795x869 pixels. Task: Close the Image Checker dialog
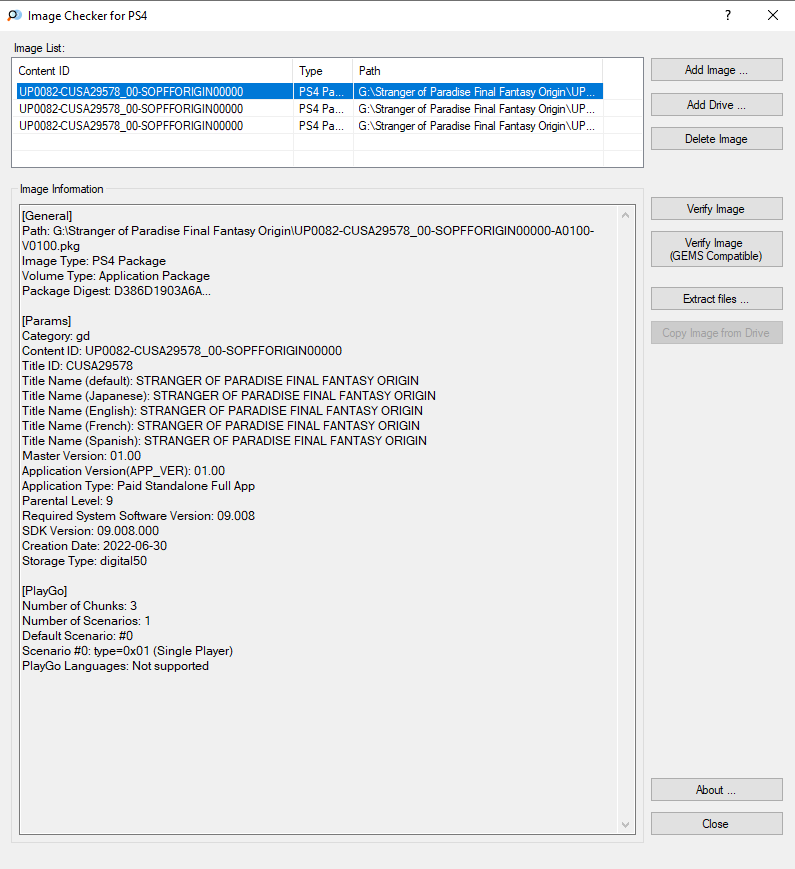716,824
